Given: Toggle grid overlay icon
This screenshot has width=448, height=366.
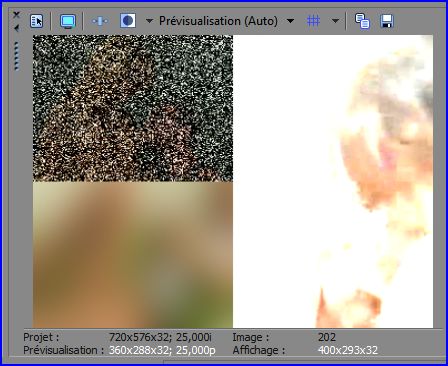Looking at the screenshot, I should click(x=313, y=21).
